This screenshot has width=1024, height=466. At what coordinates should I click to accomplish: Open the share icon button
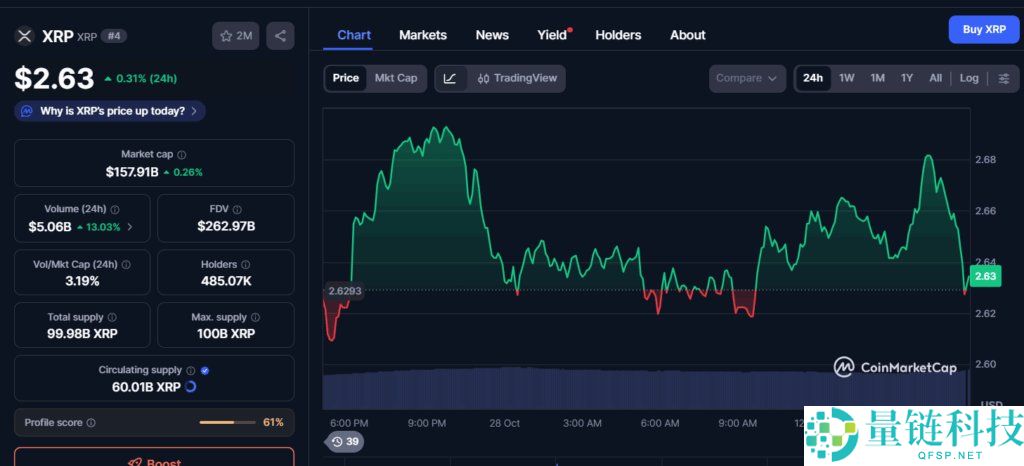coord(280,36)
